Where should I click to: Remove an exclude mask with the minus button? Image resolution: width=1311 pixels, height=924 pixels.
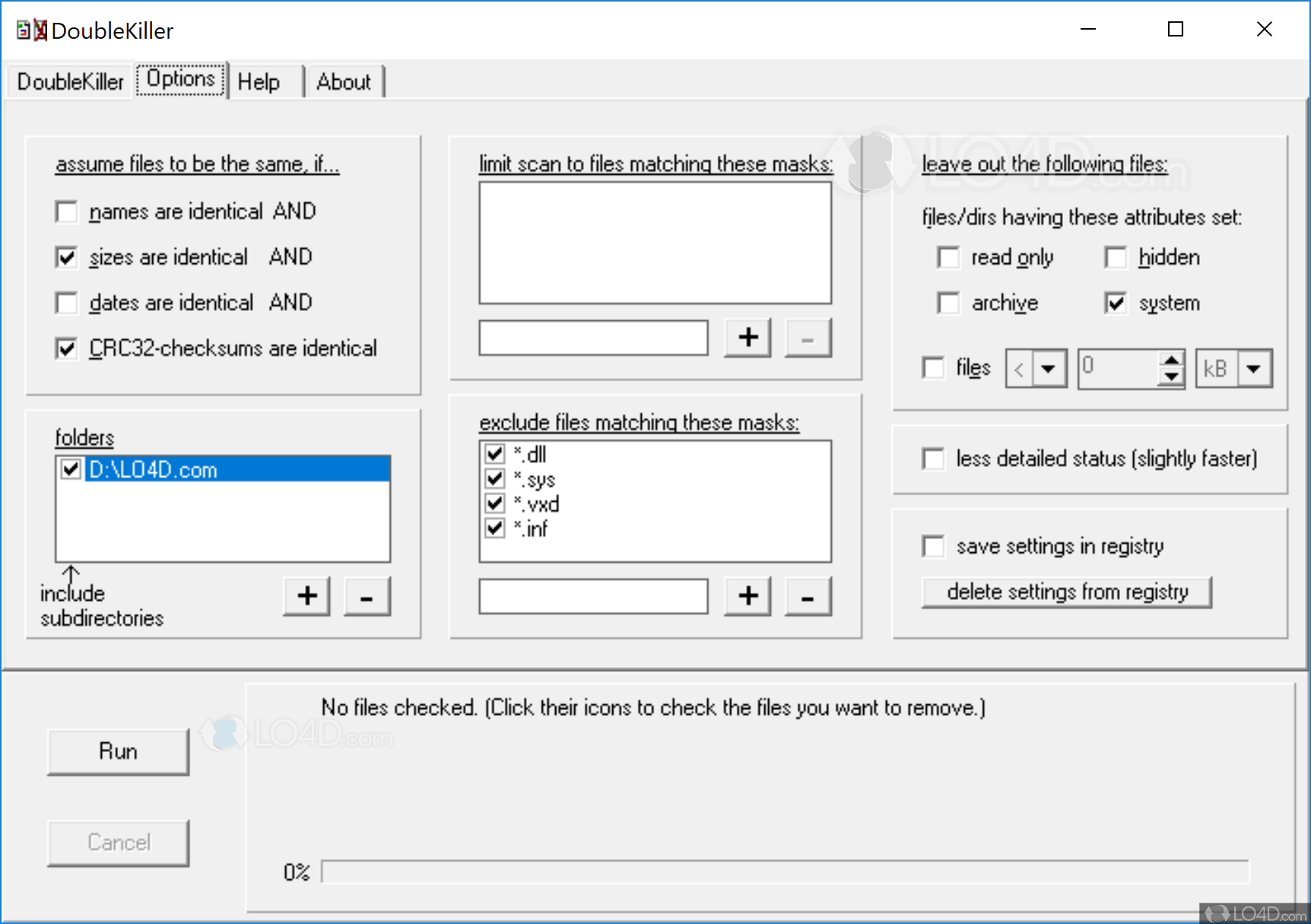pos(808,596)
